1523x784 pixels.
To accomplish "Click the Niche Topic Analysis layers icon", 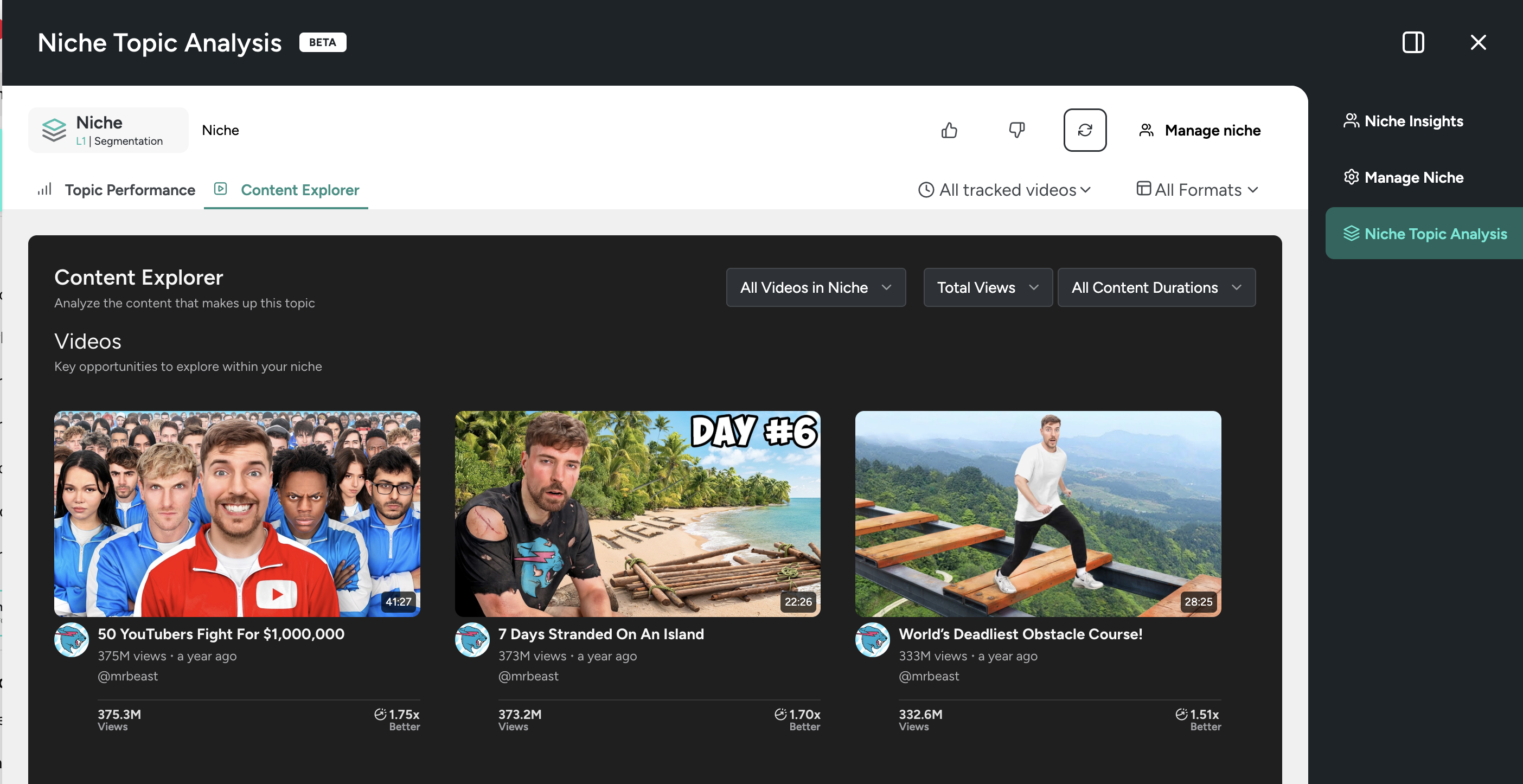I will point(1351,233).
